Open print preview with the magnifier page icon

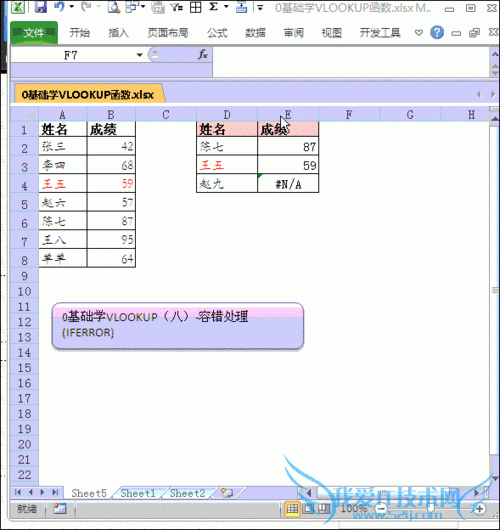click(114, 7)
